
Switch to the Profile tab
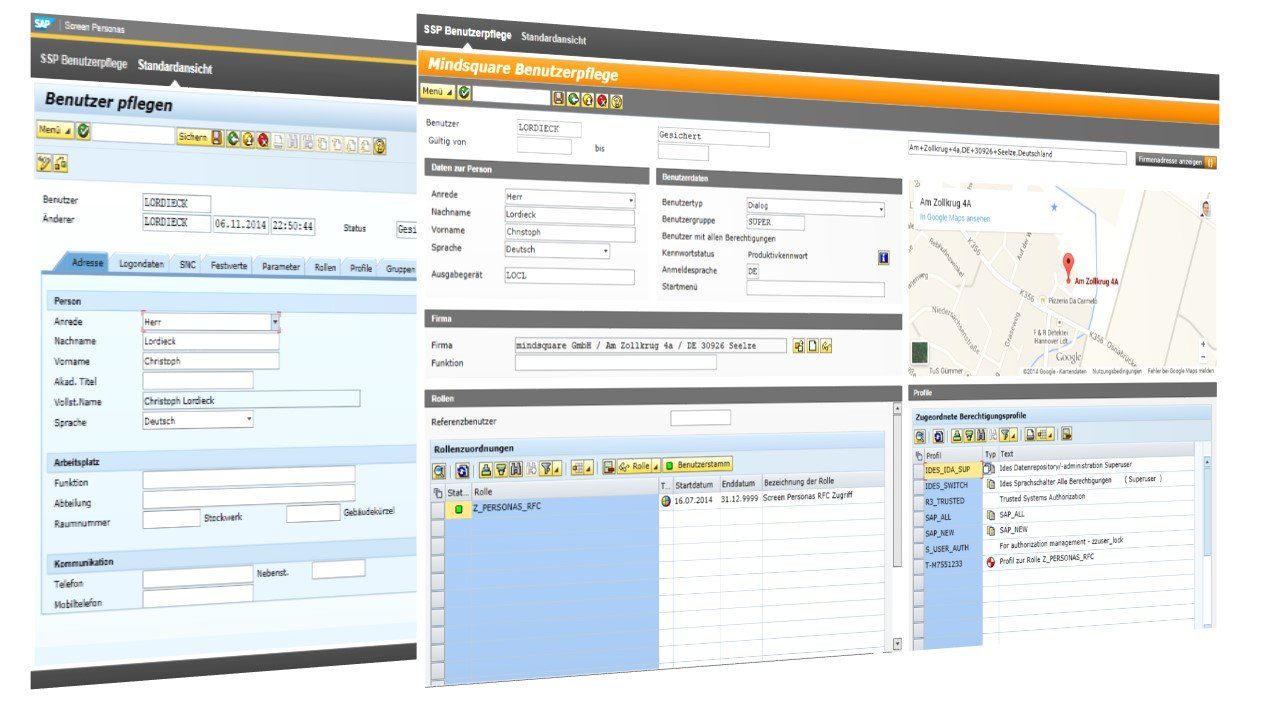point(361,268)
